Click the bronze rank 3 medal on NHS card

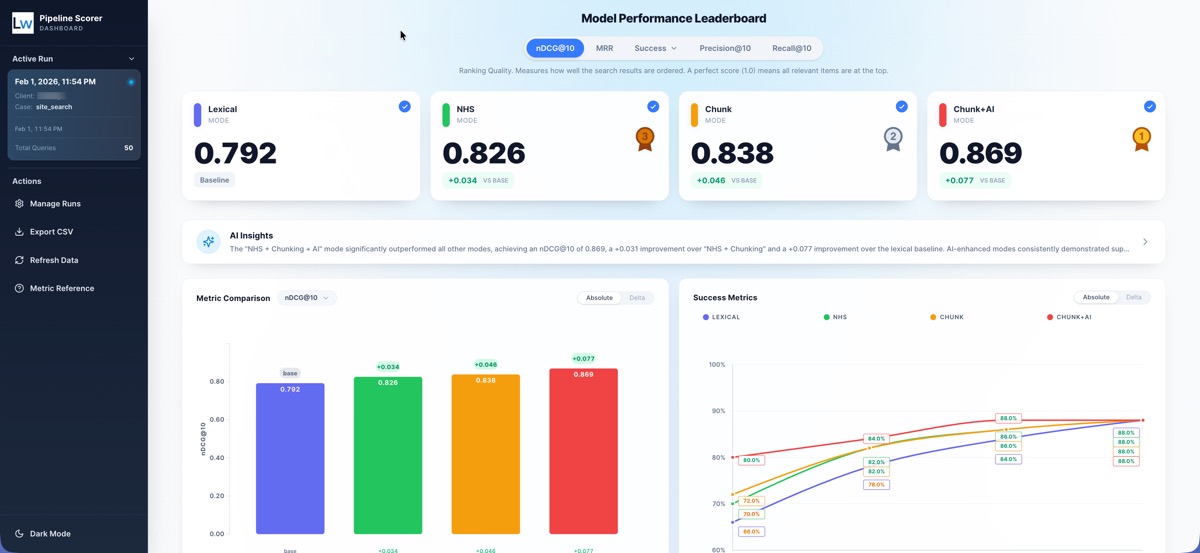(x=645, y=139)
